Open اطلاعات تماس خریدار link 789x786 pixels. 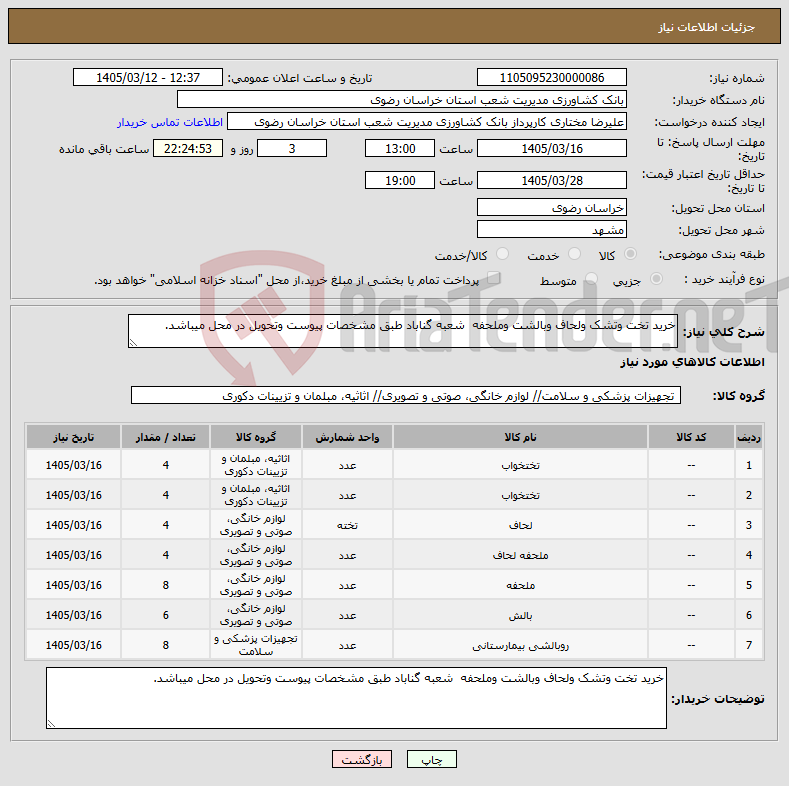pyautogui.click(x=170, y=122)
